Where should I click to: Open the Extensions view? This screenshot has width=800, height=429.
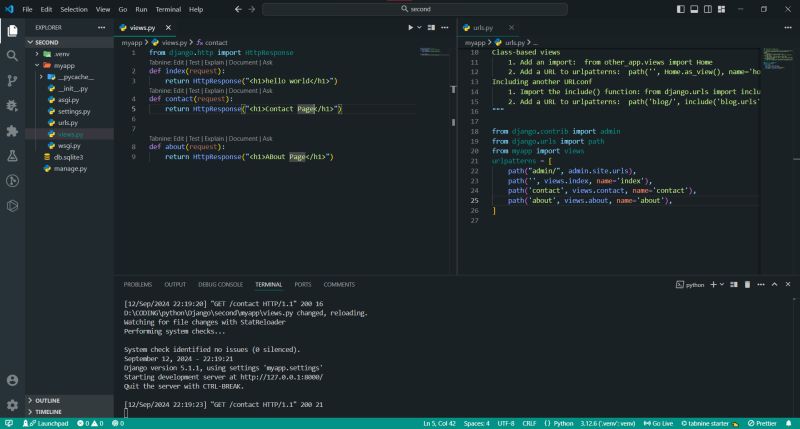[12, 131]
